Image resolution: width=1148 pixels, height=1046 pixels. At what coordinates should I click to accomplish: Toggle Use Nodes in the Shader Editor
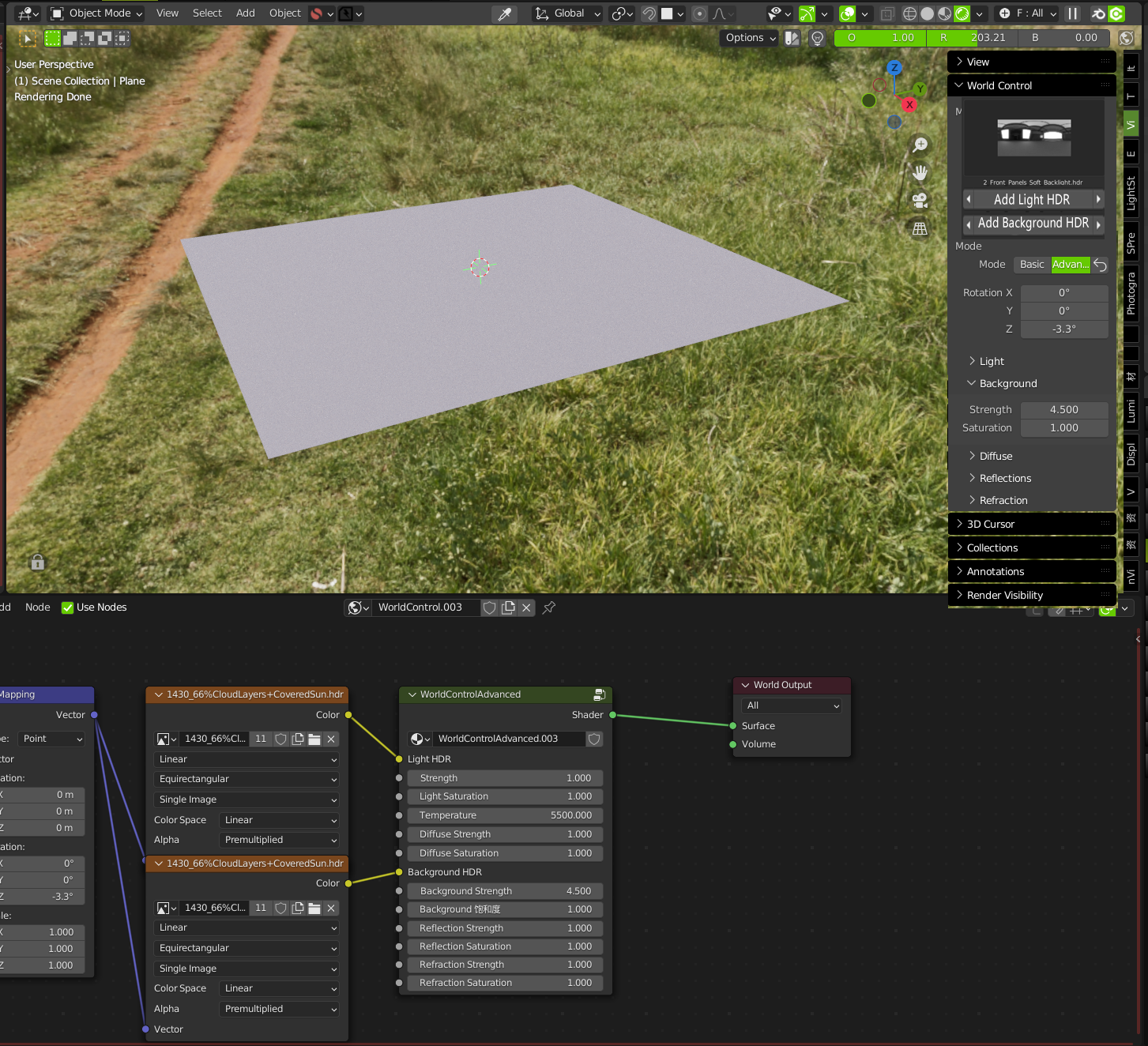click(x=68, y=607)
